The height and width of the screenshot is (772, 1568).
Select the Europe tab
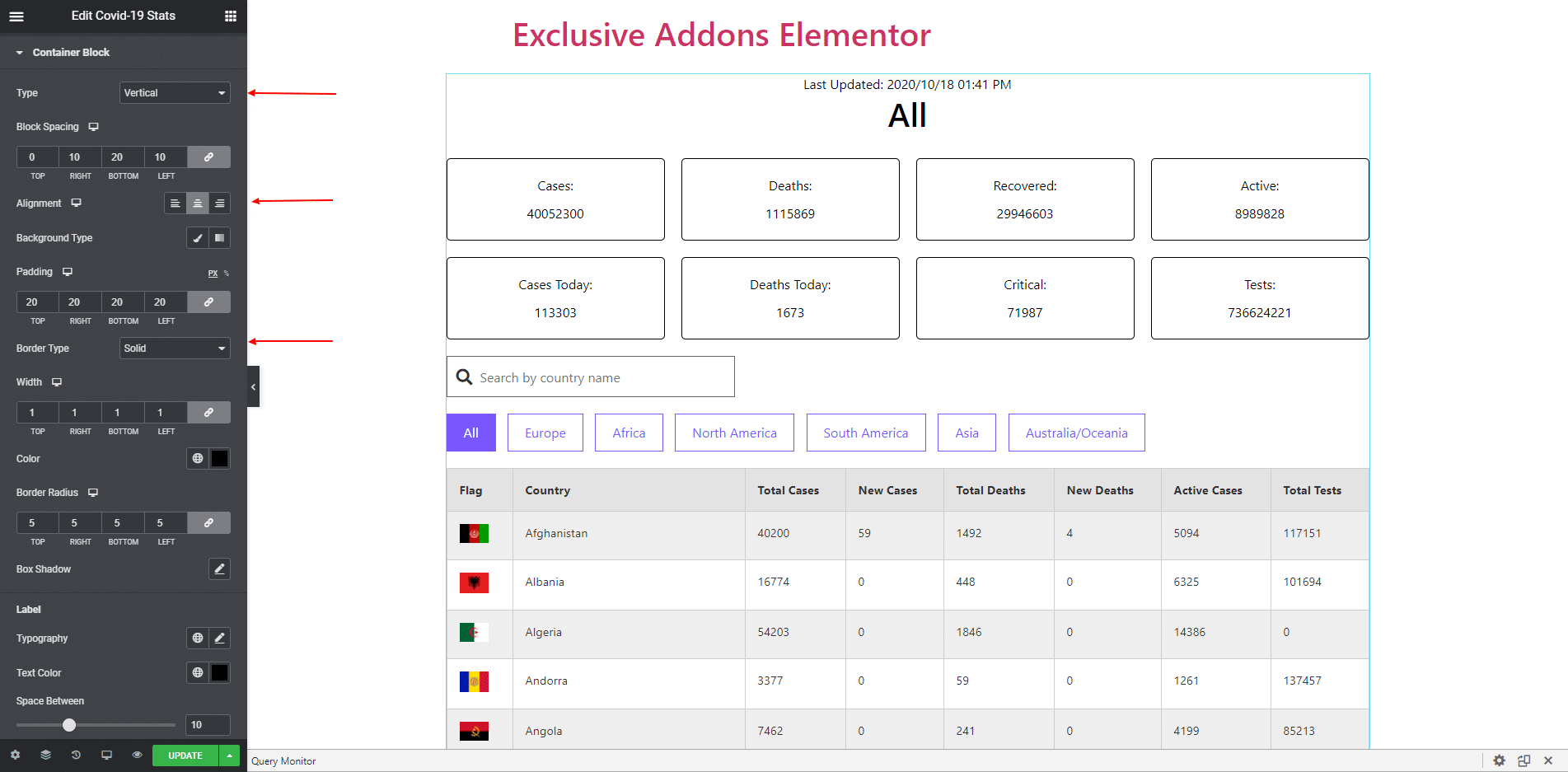545,433
